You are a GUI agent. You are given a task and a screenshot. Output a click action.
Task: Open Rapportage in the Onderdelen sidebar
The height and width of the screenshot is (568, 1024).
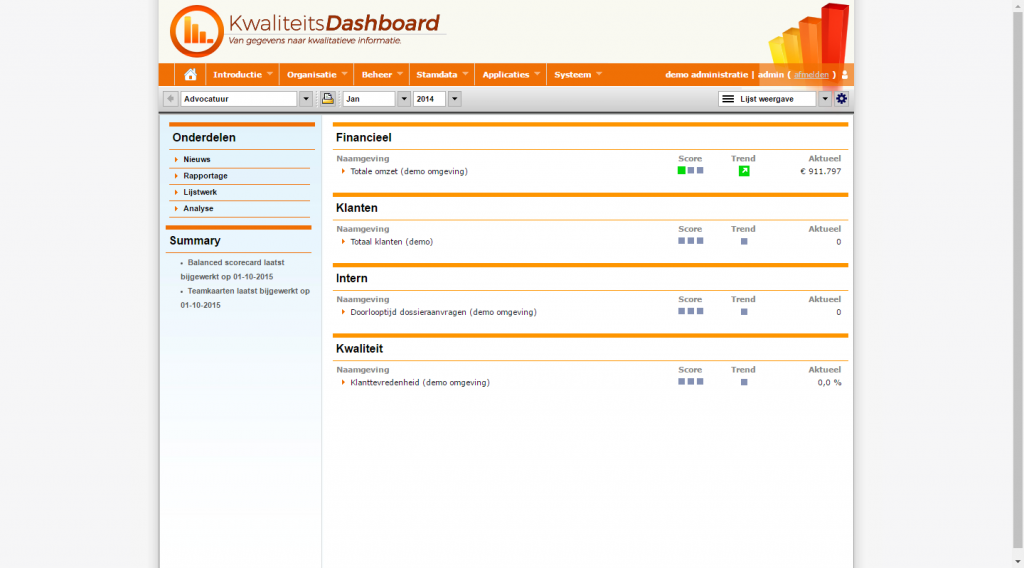click(x=205, y=176)
